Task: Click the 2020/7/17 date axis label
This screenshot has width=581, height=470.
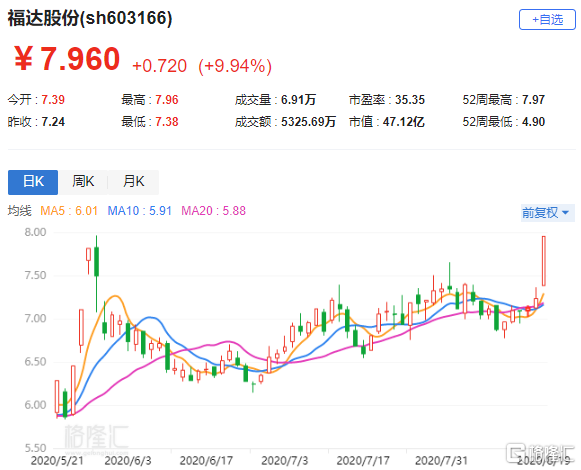Action: point(363,461)
